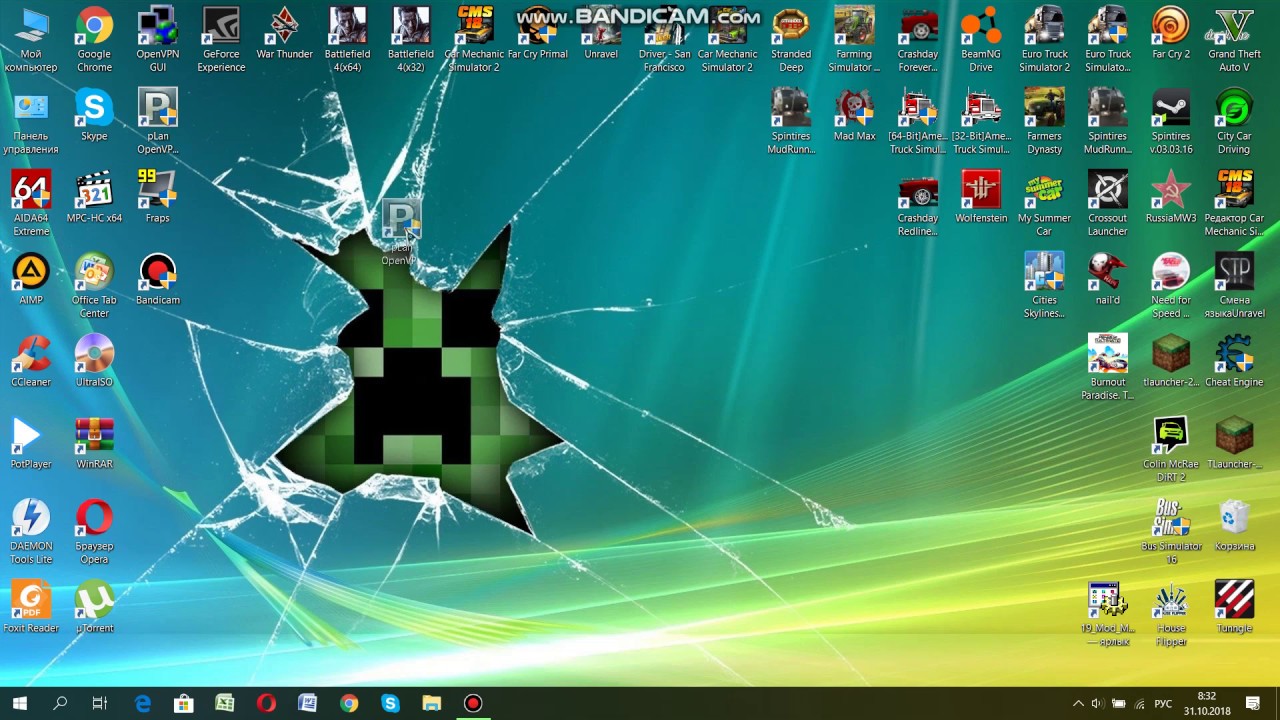Select the Colin McRae DiRT 2 icon
The height and width of the screenshot is (720, 1280).
click(x=1171, y=448)
